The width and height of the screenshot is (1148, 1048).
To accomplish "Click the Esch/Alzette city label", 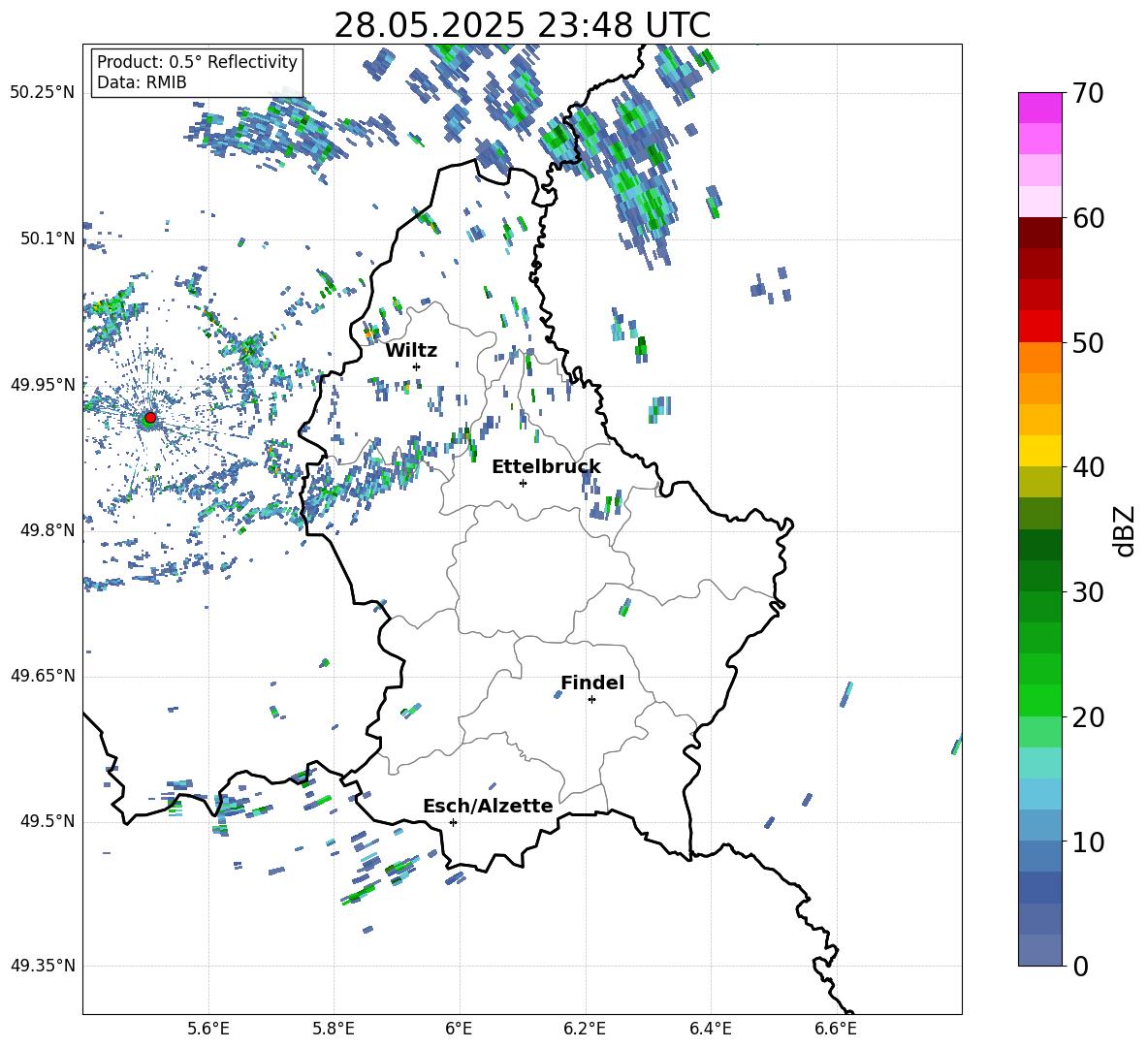I will point(488,806).
